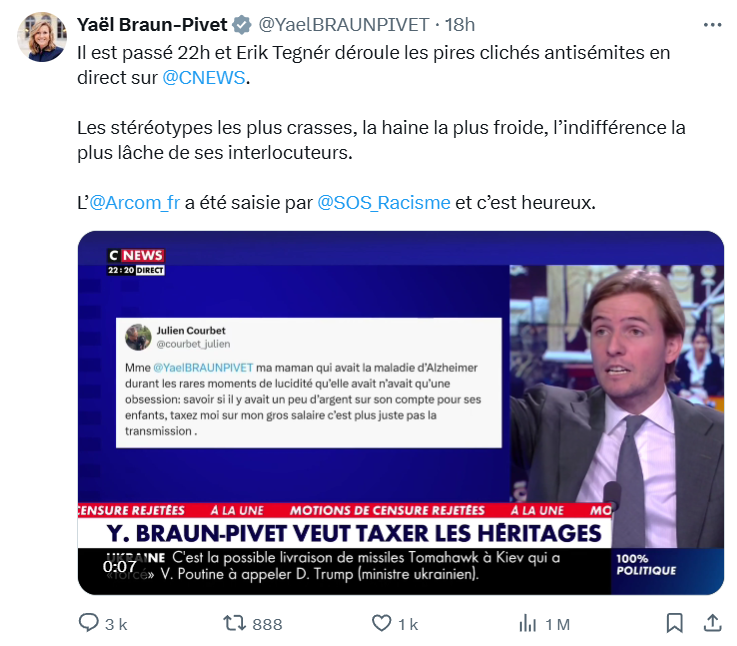This screenshot has width=737, height=646.
Task: Share the tweet via upload icon
Action: (x=713, y=623)
